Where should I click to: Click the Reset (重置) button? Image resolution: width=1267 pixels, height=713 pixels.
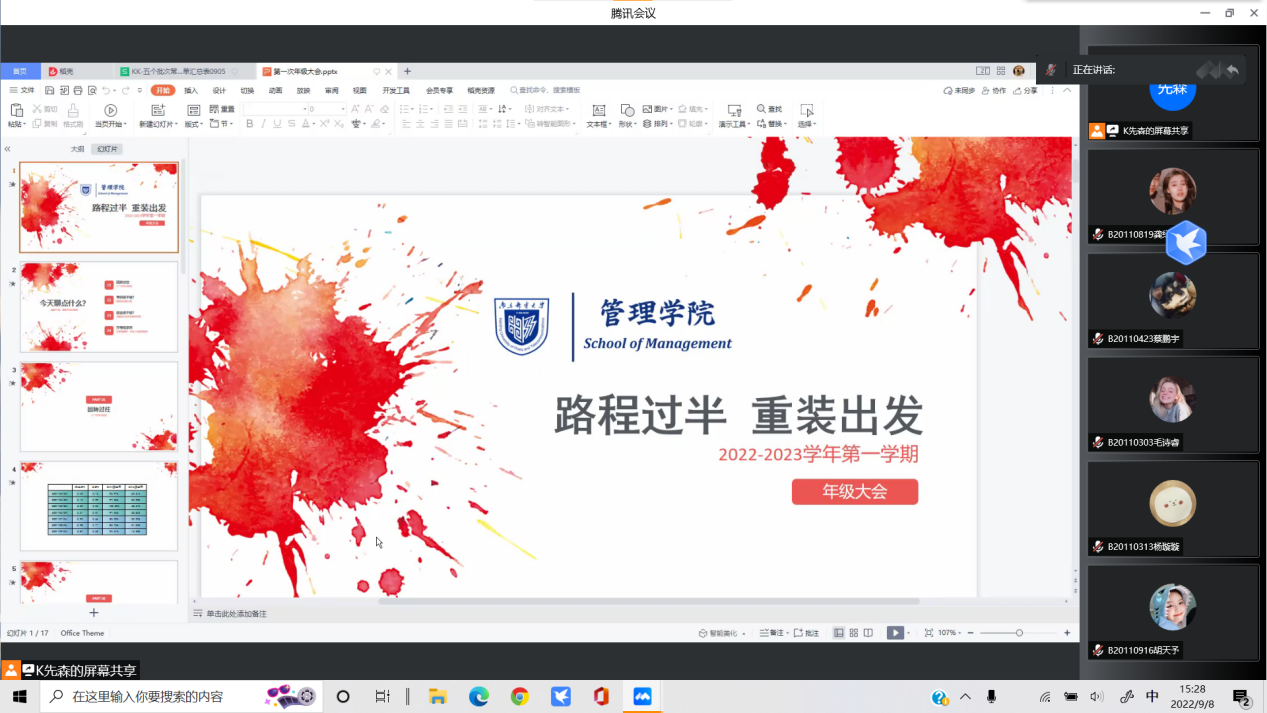click(x=222, y=109)
